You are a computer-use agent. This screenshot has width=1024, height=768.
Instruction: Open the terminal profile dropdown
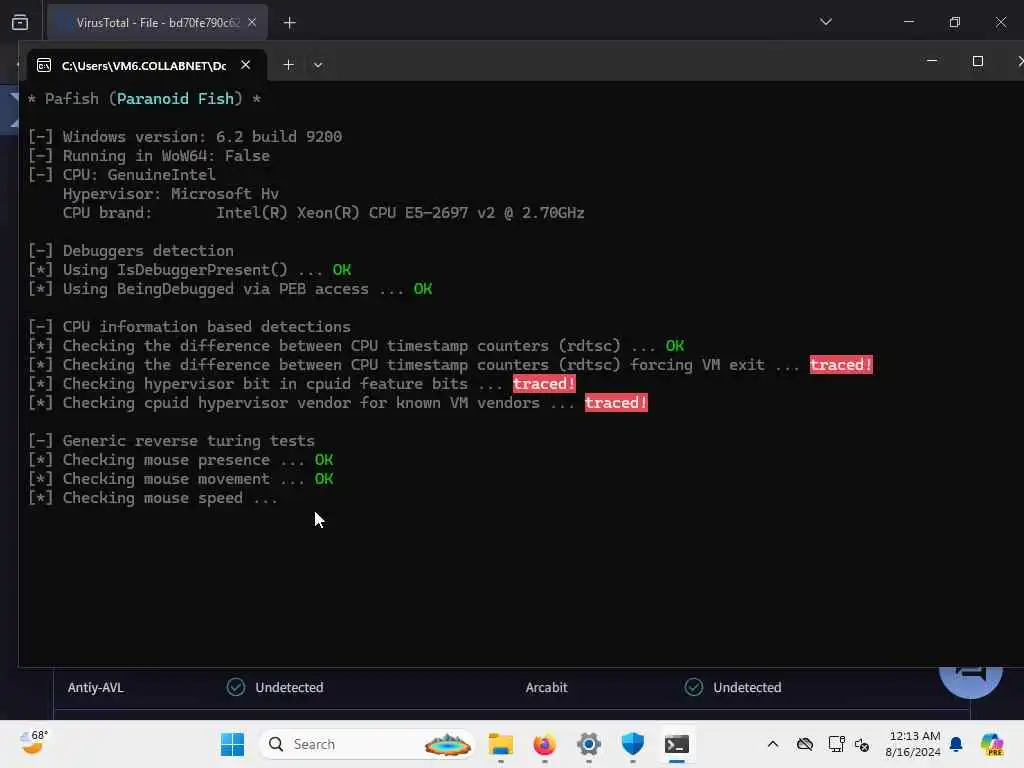(317, 65)
